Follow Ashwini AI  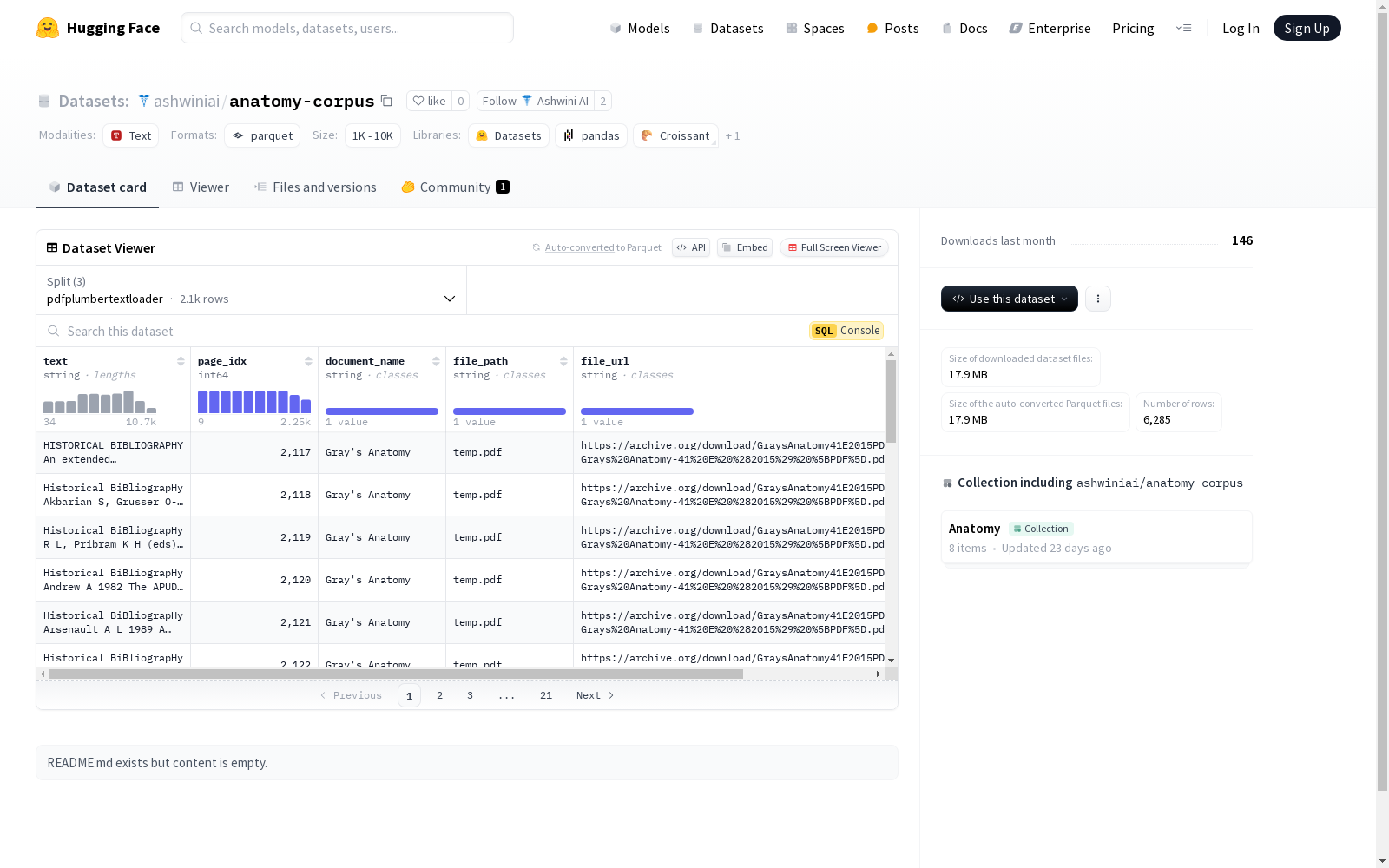[535, 101]
